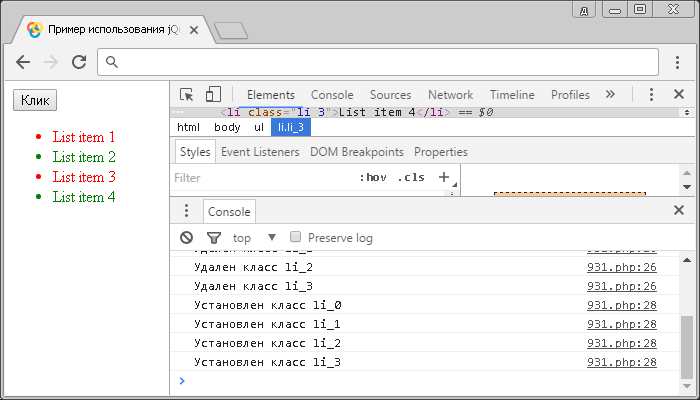Viewport: 700px width, 400px height.
Task: Open the console drawer three-dot menu
Action: (x=186, y=211)
